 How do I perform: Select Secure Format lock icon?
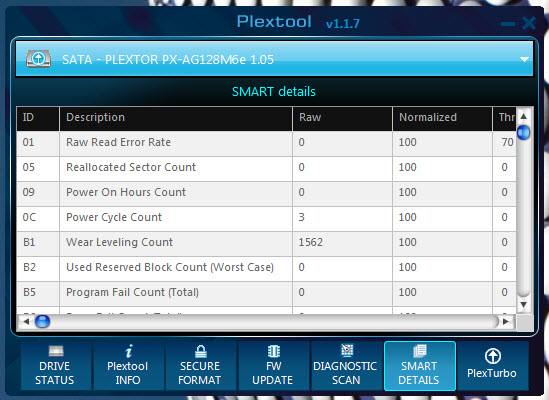(201, 351)
